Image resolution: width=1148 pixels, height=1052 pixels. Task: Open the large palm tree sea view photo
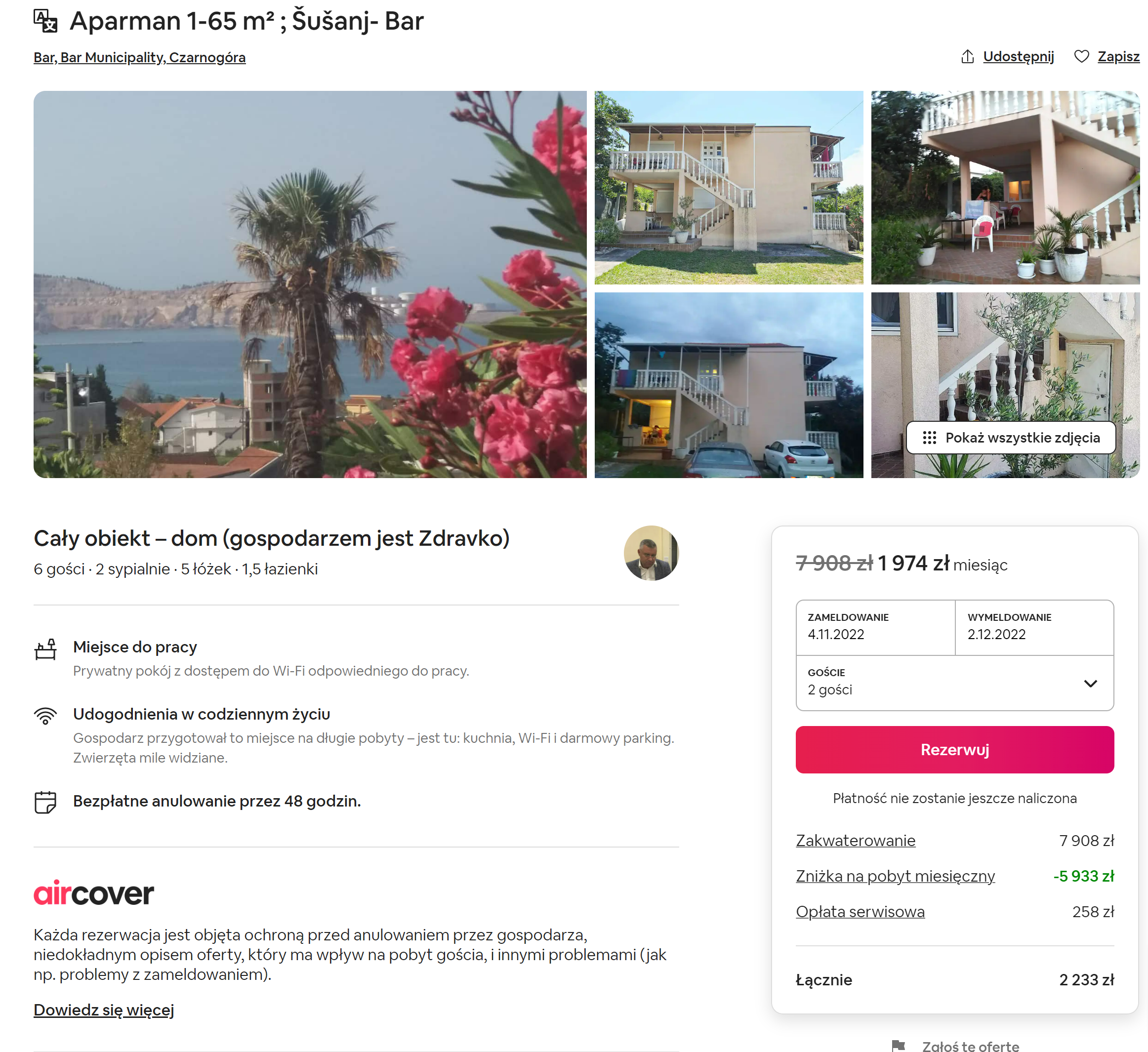(x=310, y=284)
